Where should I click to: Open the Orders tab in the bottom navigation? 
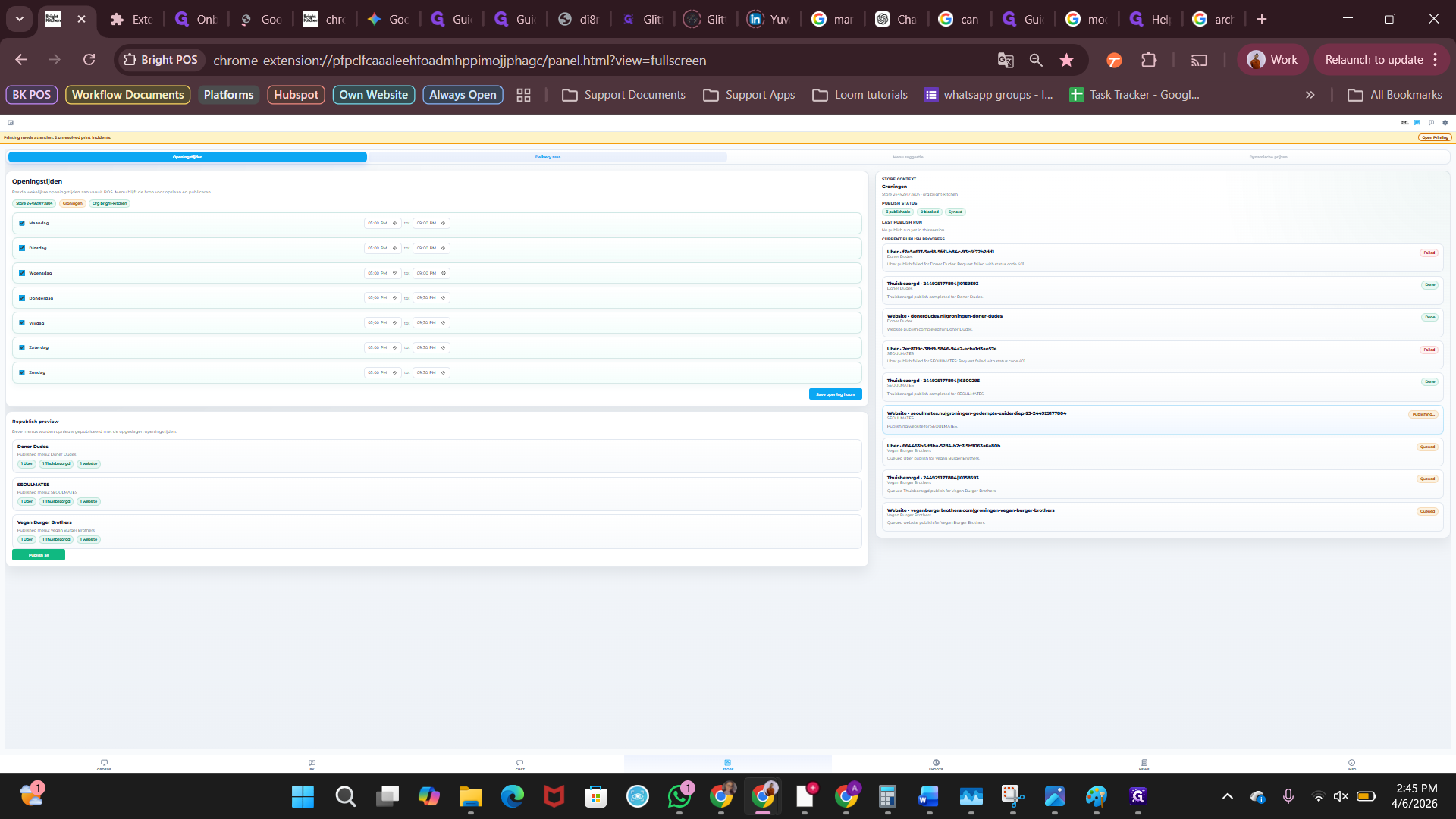(104, 764)
